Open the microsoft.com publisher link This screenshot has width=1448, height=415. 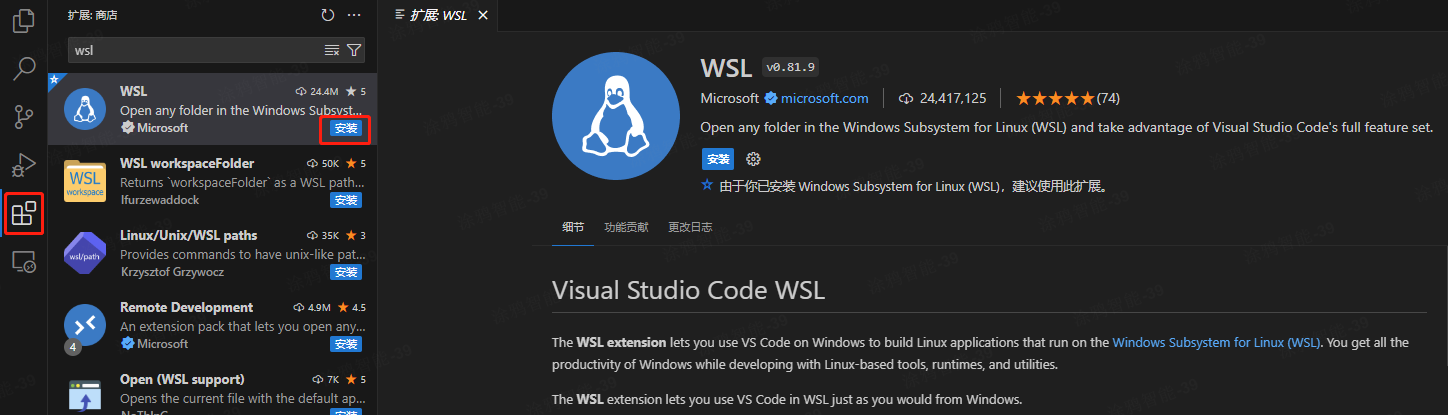(x=825, y=98)
